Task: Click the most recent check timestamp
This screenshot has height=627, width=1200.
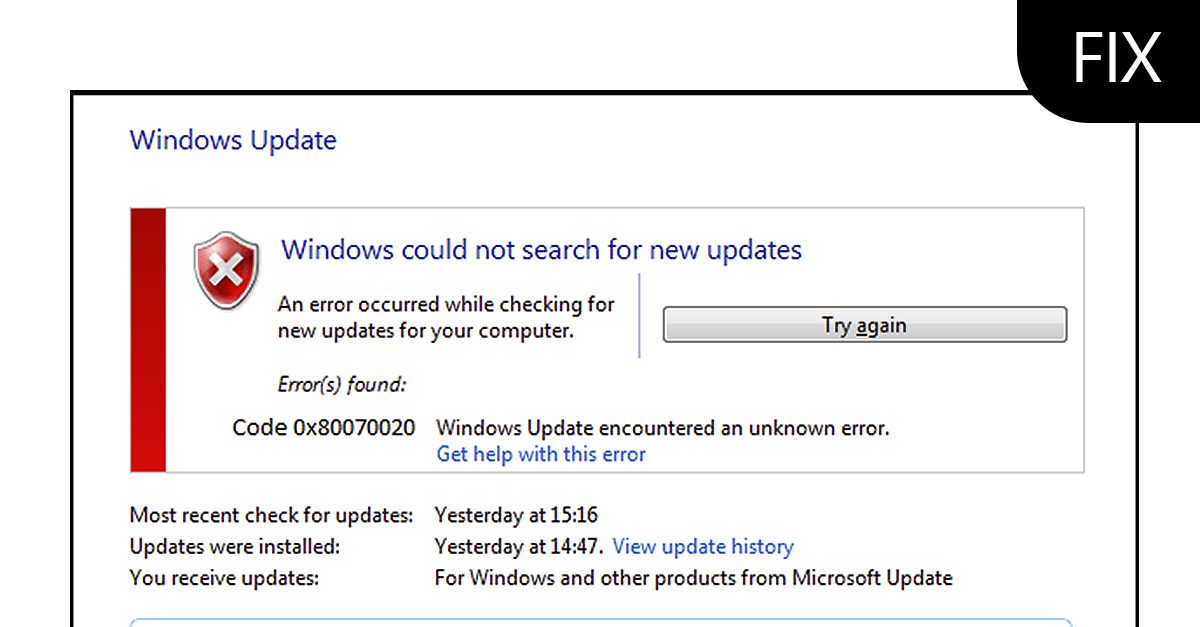Action: tap(516, 514)
